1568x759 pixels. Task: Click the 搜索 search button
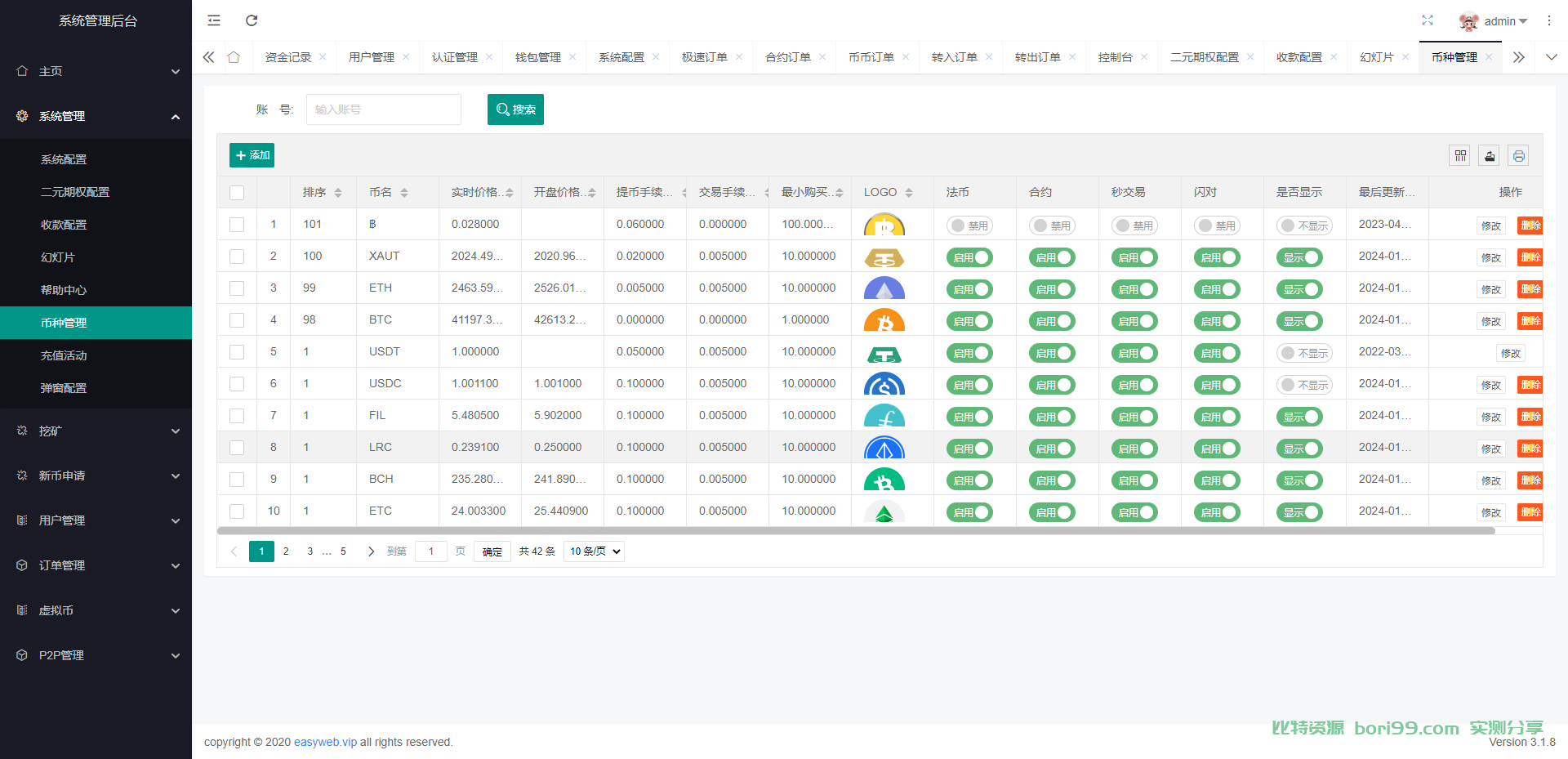pyautogui.click(x=515, y=109)
